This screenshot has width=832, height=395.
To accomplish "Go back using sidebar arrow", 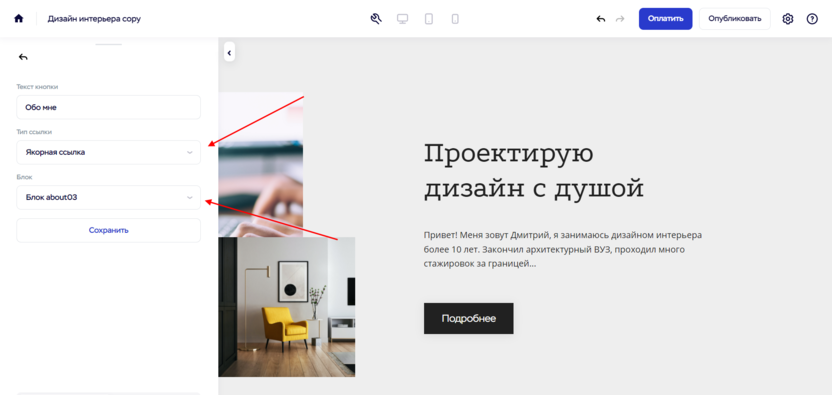I will click(x=23, y=57).
